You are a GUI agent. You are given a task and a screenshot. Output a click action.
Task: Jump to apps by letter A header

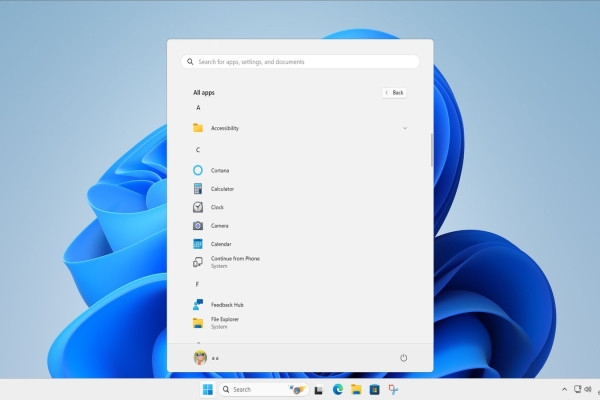pos(198,108)
